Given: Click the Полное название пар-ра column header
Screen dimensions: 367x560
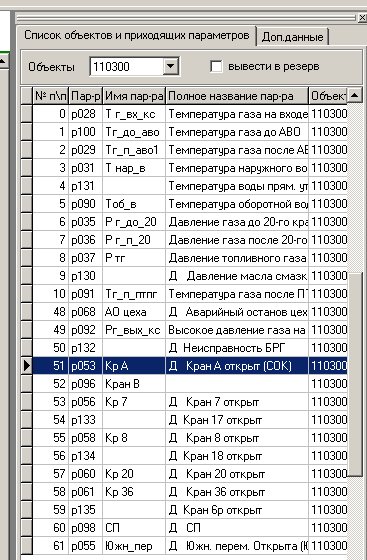Looking at the screenshot, I should tap(237, 96).
